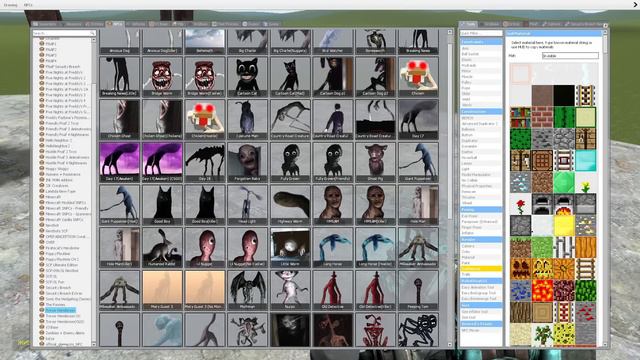
Task: Spawn the Mothman NPC
Action: [x=247, y=290]
